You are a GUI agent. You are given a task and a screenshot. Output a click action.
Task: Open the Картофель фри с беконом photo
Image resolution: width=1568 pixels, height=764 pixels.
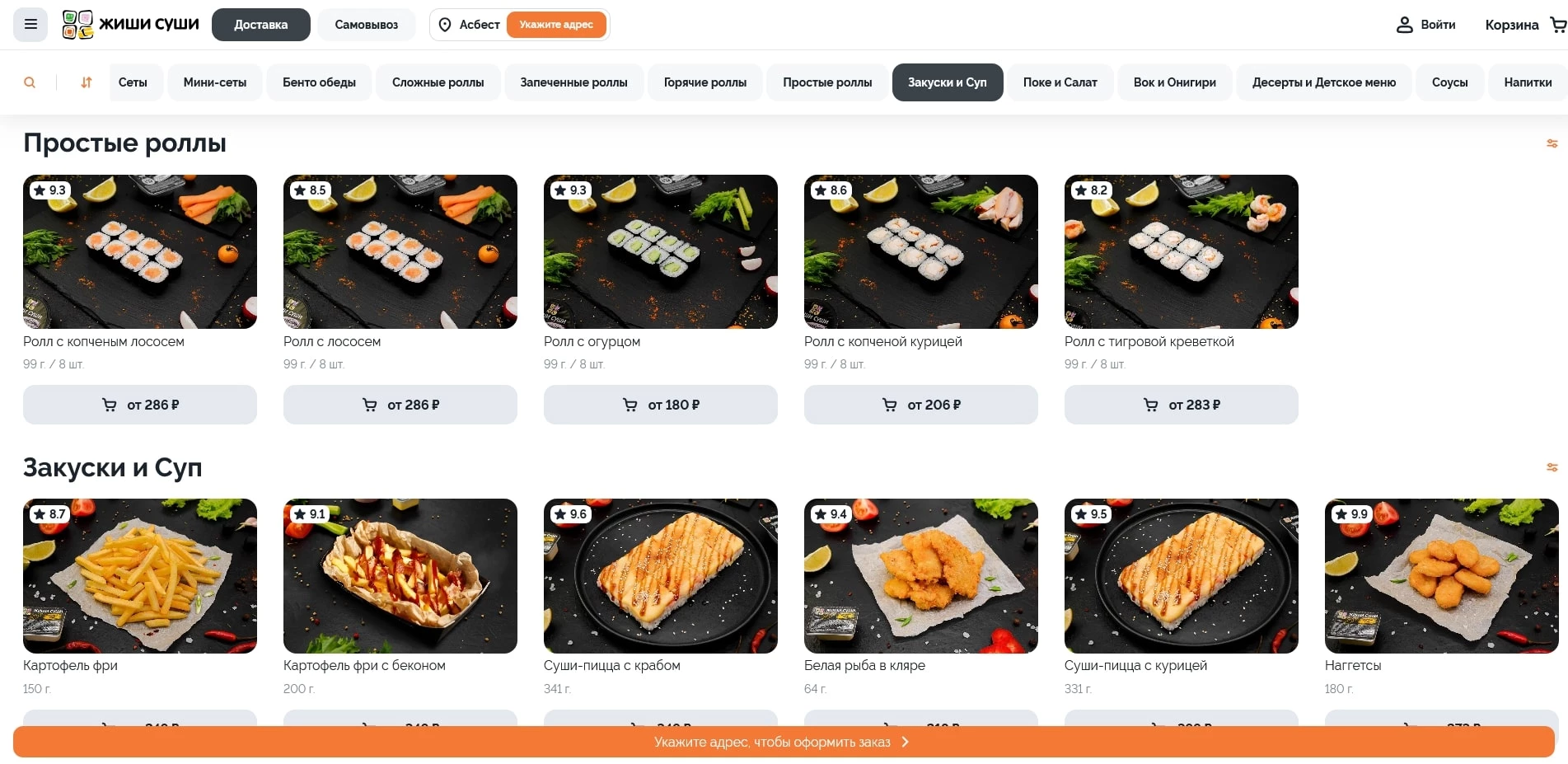tap(400, 576)
